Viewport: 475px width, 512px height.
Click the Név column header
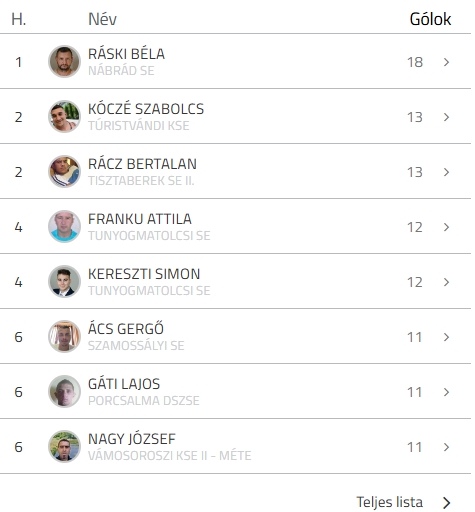[102, 19]
